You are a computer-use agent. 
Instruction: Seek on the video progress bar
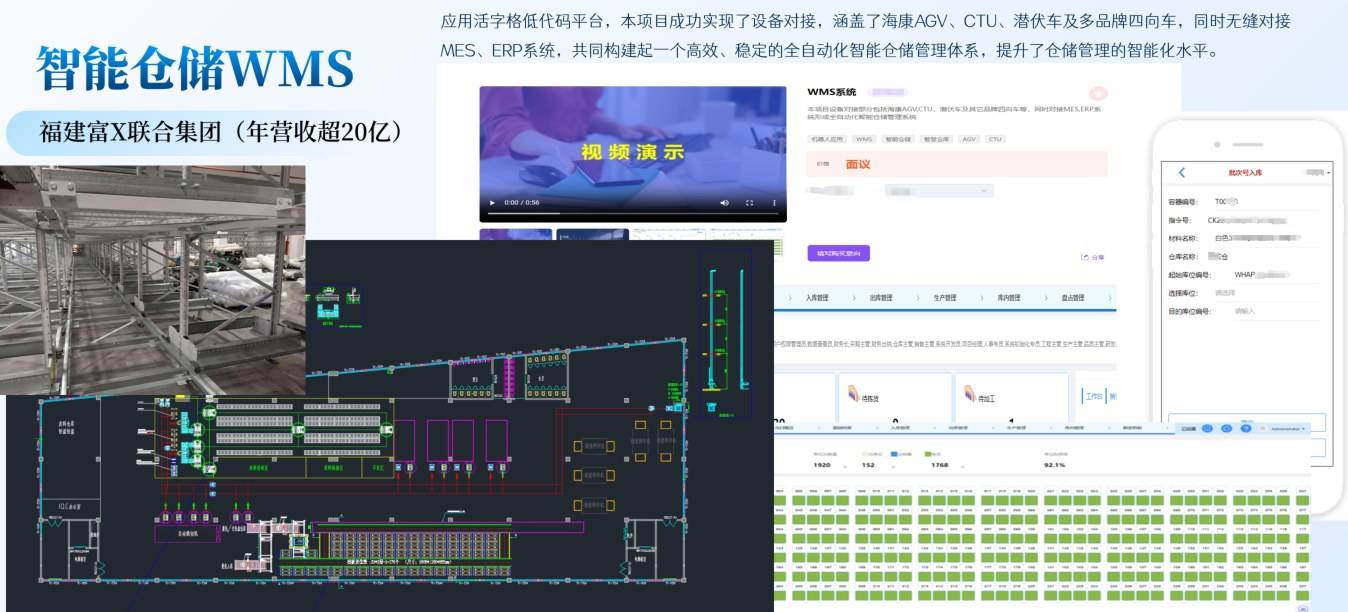633,213
